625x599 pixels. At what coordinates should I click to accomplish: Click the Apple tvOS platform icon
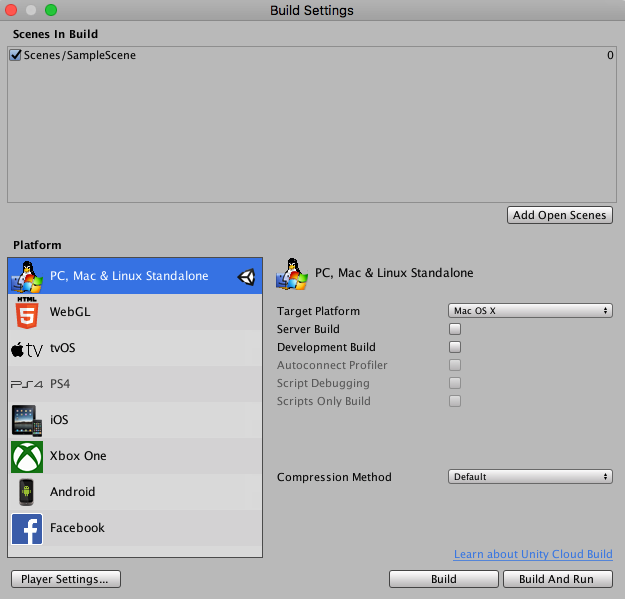pyautogui.click(x=27, y=349)
